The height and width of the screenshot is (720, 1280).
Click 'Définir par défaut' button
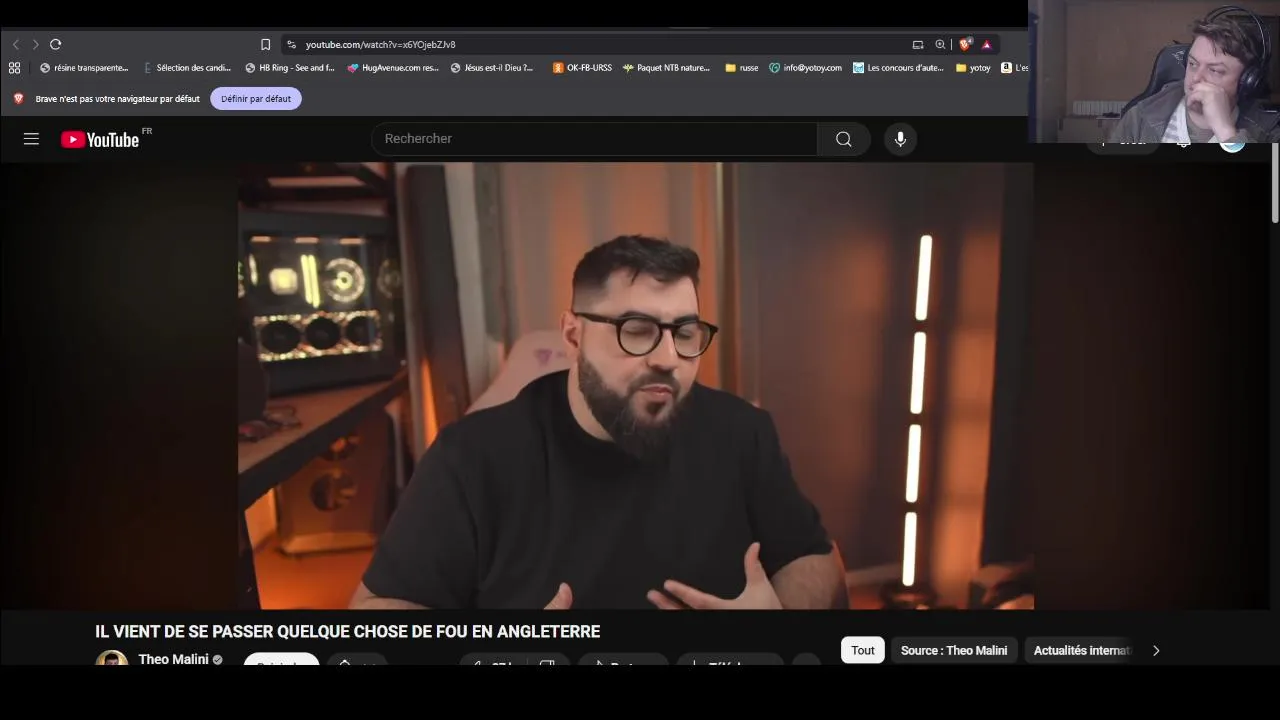click(x=256, y=99)
